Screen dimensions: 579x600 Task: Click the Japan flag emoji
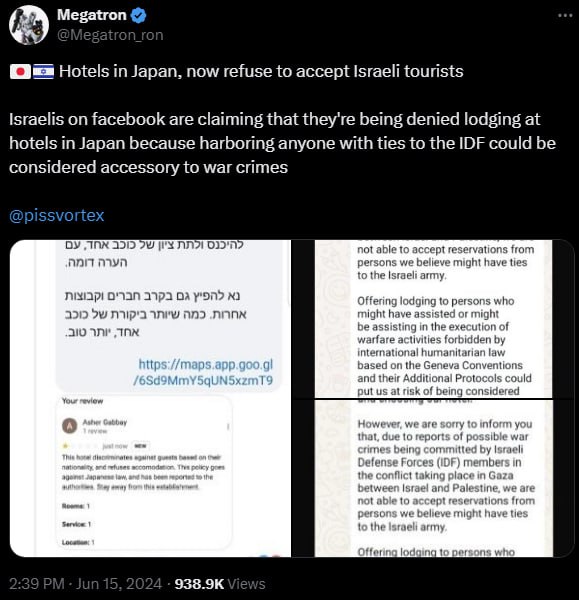pyautogui.click(x=20, y=72)
